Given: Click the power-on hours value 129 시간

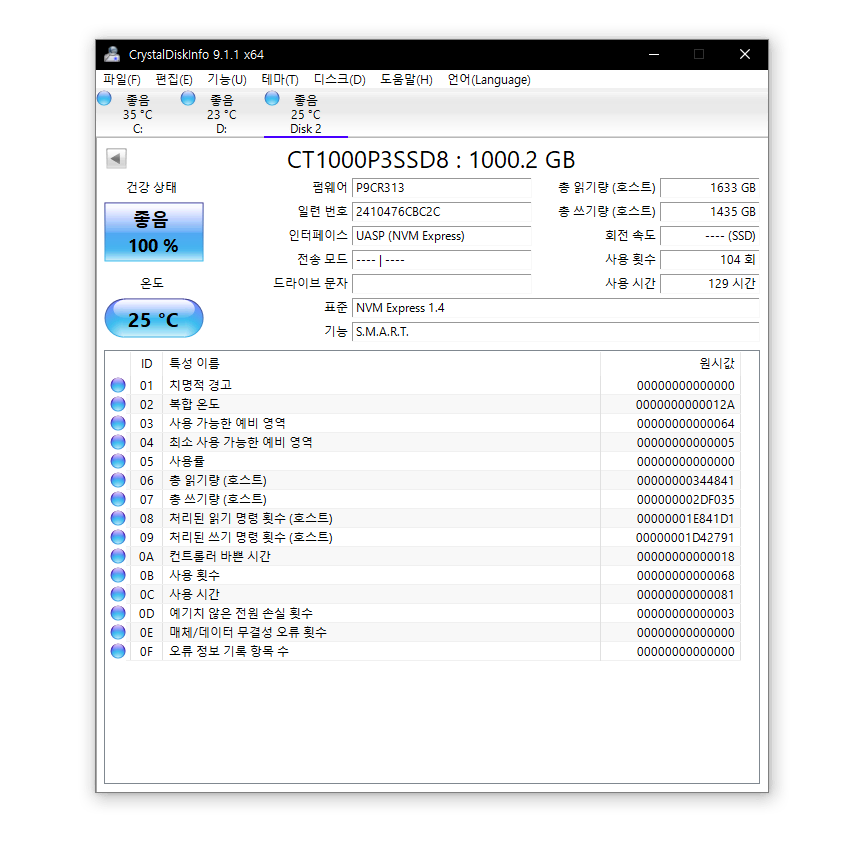Looking at the screenshot, I should click(710, 284).
